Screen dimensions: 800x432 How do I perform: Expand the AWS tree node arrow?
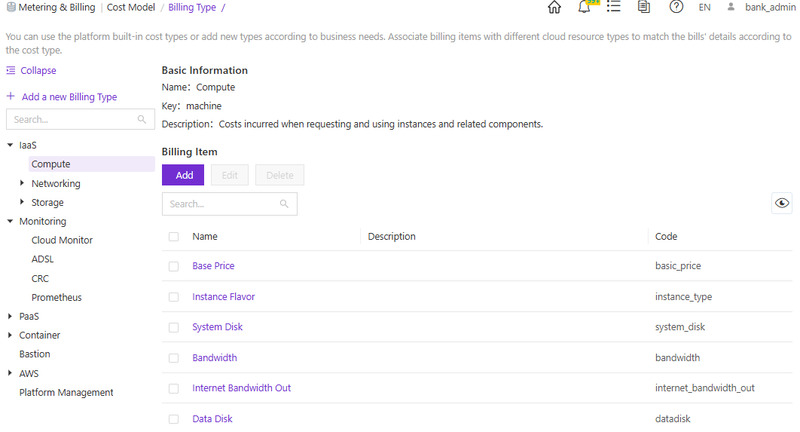tap(10, 373)
